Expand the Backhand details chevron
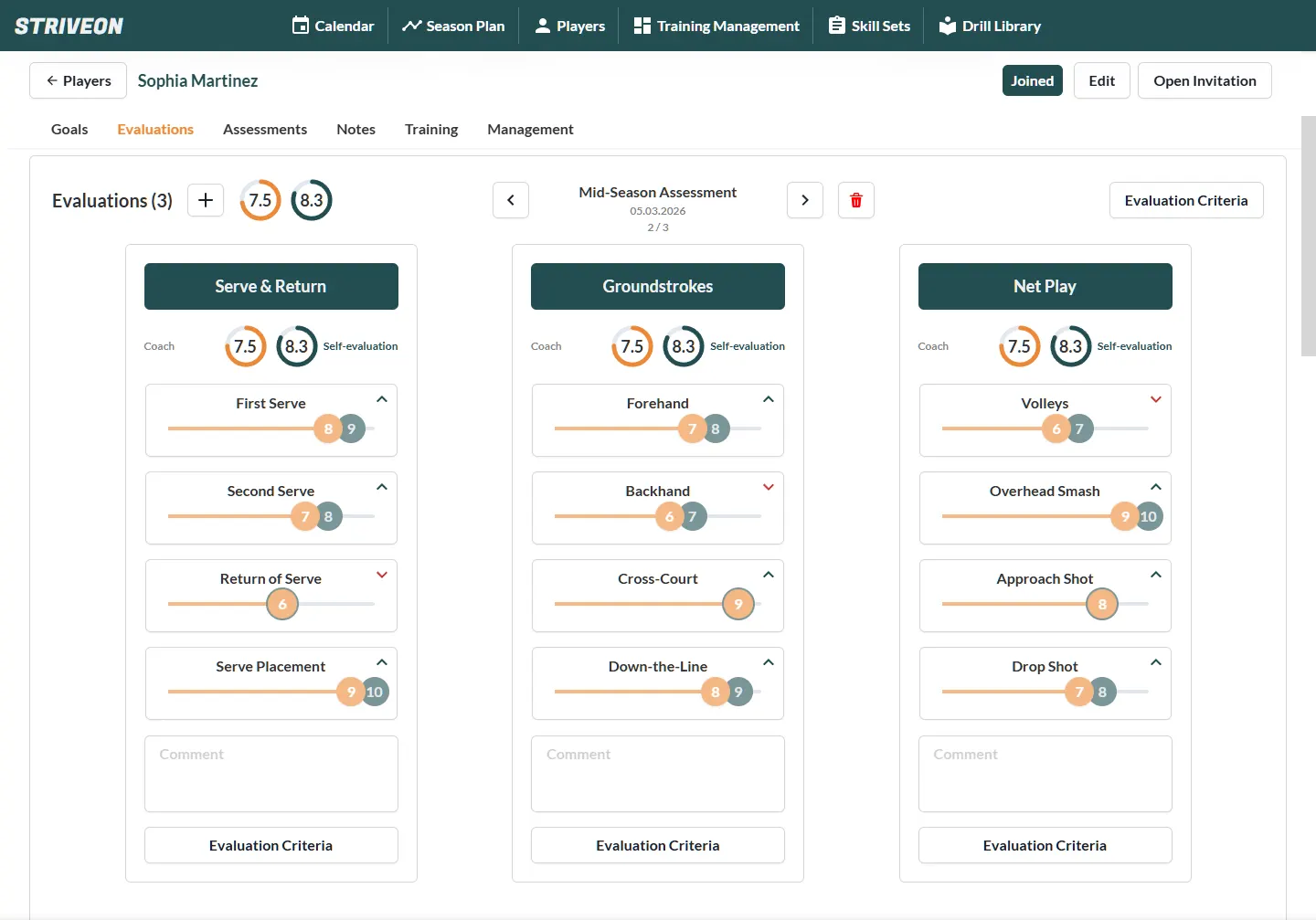The image size is (1316, 920). 769,487
